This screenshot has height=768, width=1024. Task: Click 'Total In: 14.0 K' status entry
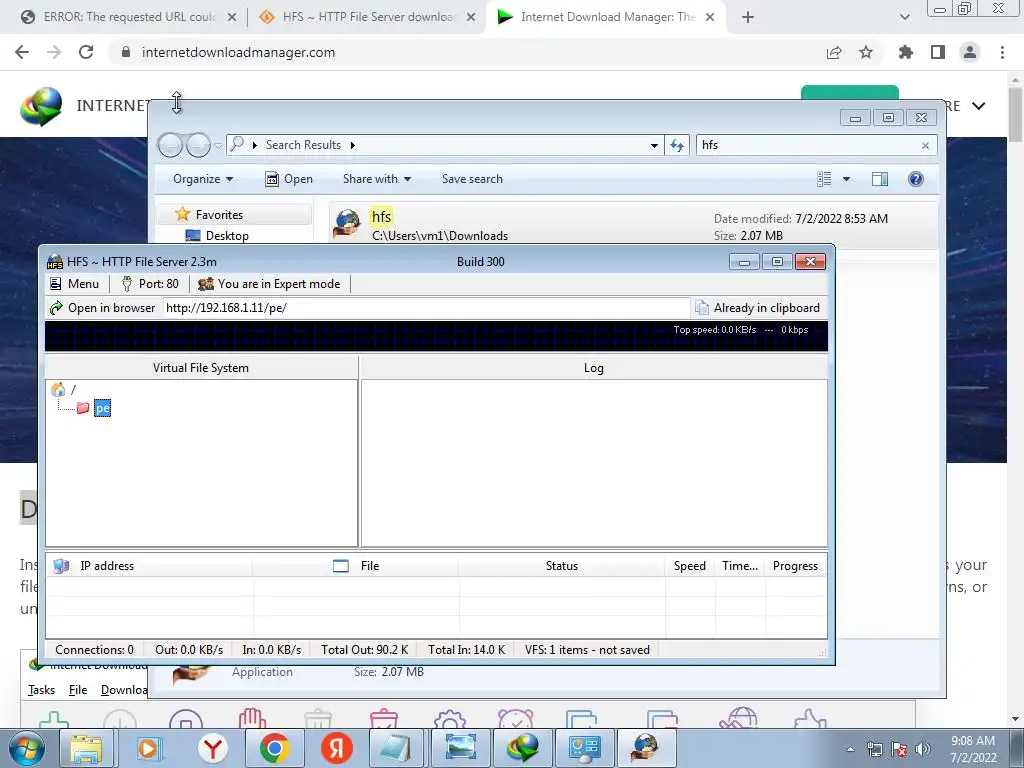point(466,650)
